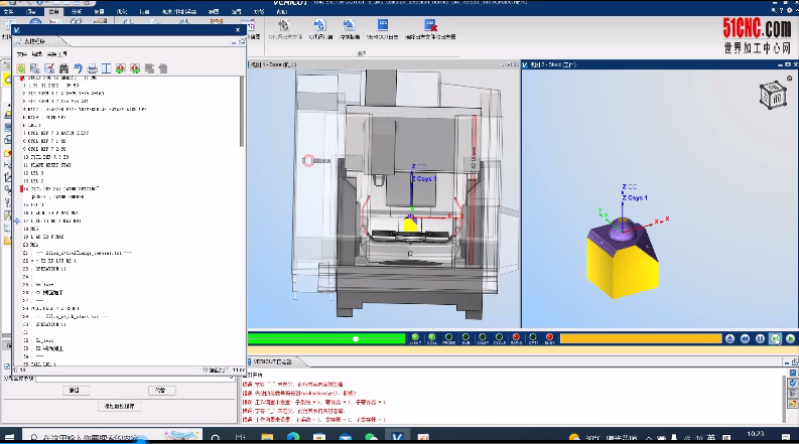Click the green check icon in editor toolbar
799x444 pixels.
pyautogui.click(x=21, y=68)
